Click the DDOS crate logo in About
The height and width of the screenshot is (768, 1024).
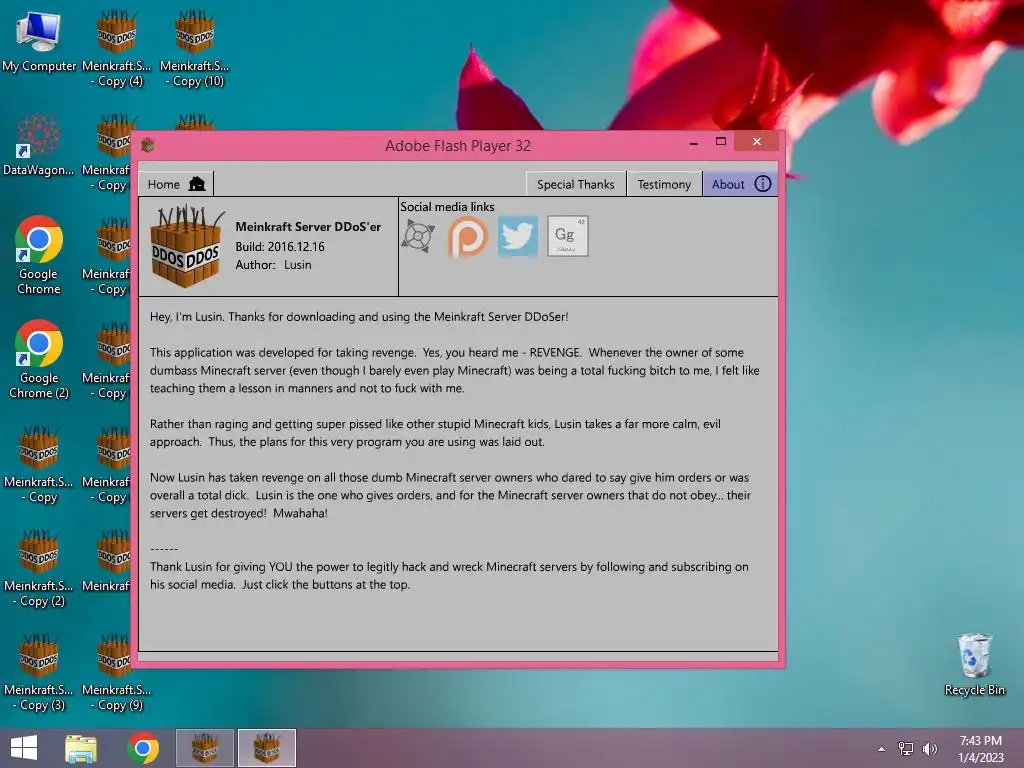185,247
